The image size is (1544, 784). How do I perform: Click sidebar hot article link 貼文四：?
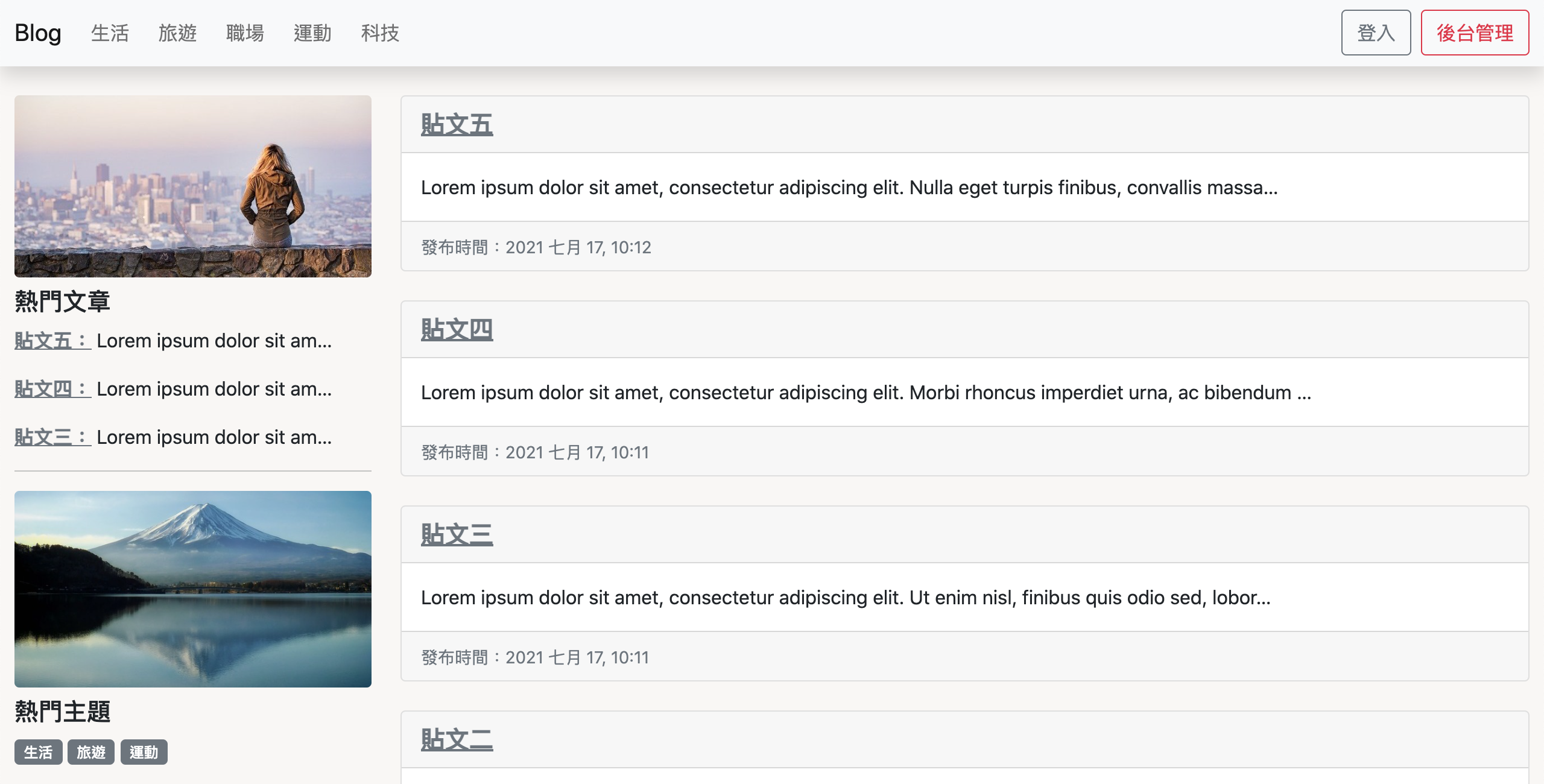52,389
